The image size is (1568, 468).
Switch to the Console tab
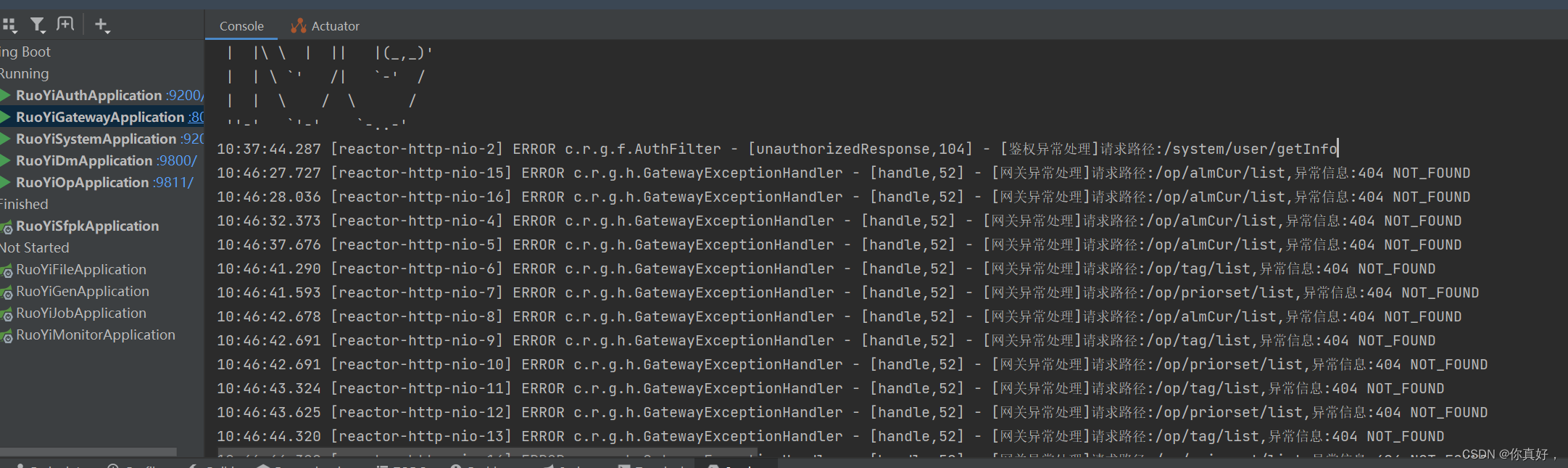point(241,26)
